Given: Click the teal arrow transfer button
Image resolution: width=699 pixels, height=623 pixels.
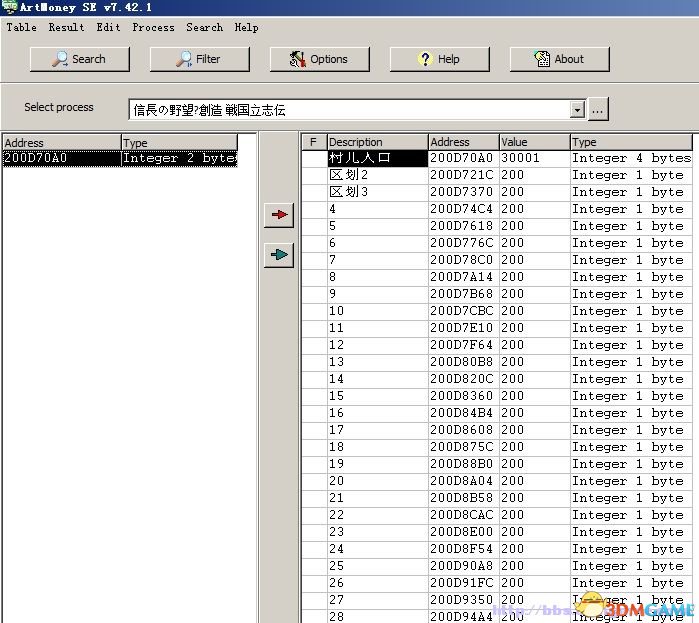Looking at the screenshot, I should 279,255.
